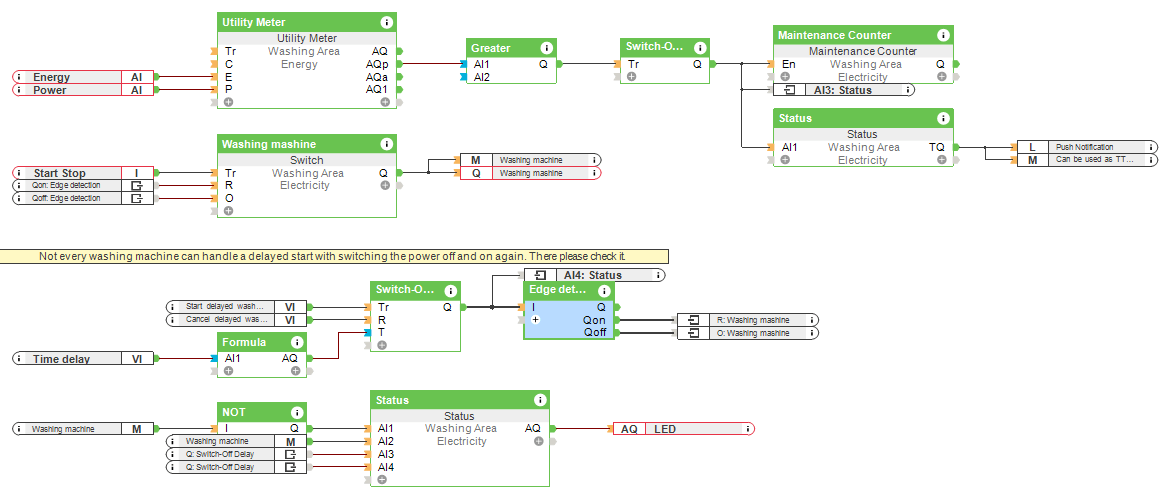Screen dimensions: 1166x498
Task: Click info icon on the Formula block
Action: [296, 342]
